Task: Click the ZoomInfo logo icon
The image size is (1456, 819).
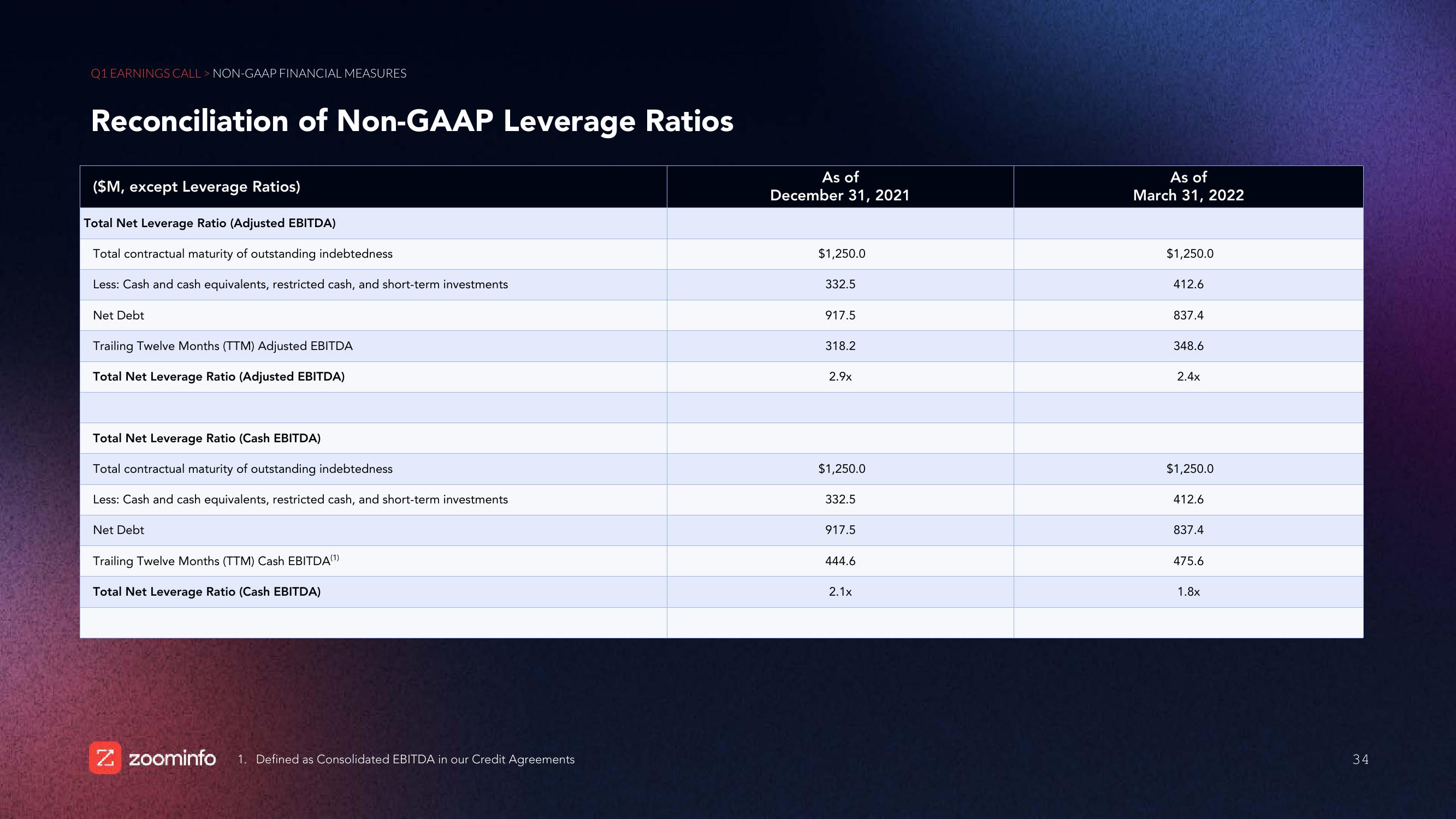Action: (x=105, y=757)
